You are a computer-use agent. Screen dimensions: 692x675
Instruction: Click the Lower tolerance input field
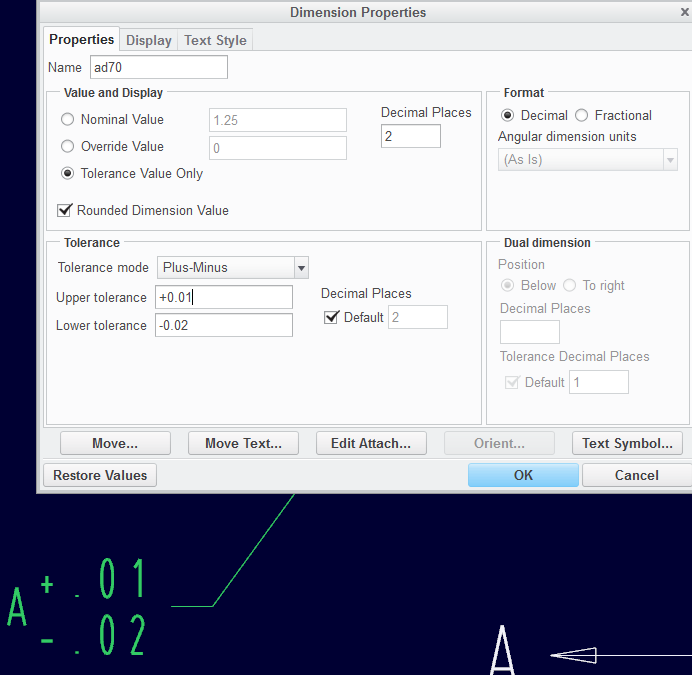(x=224, y=325)
